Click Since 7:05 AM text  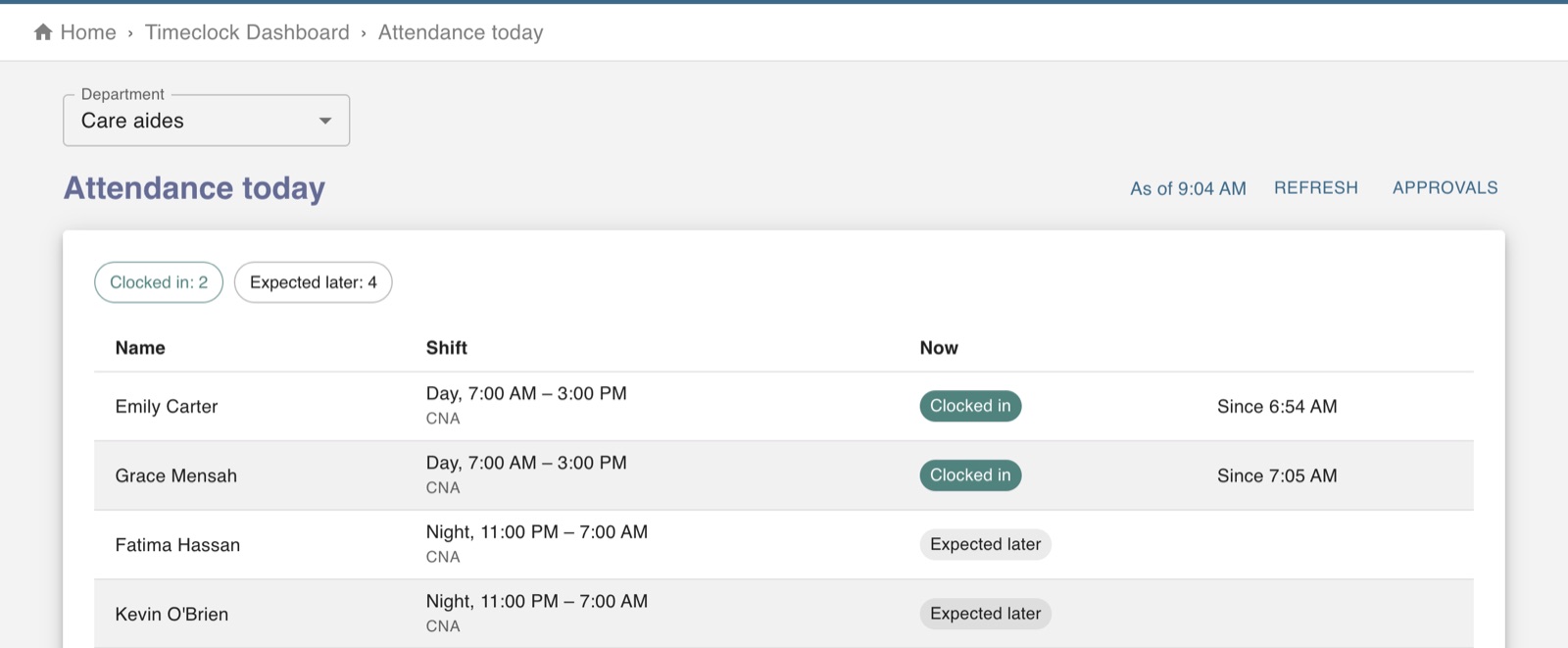pos(1277,475)
